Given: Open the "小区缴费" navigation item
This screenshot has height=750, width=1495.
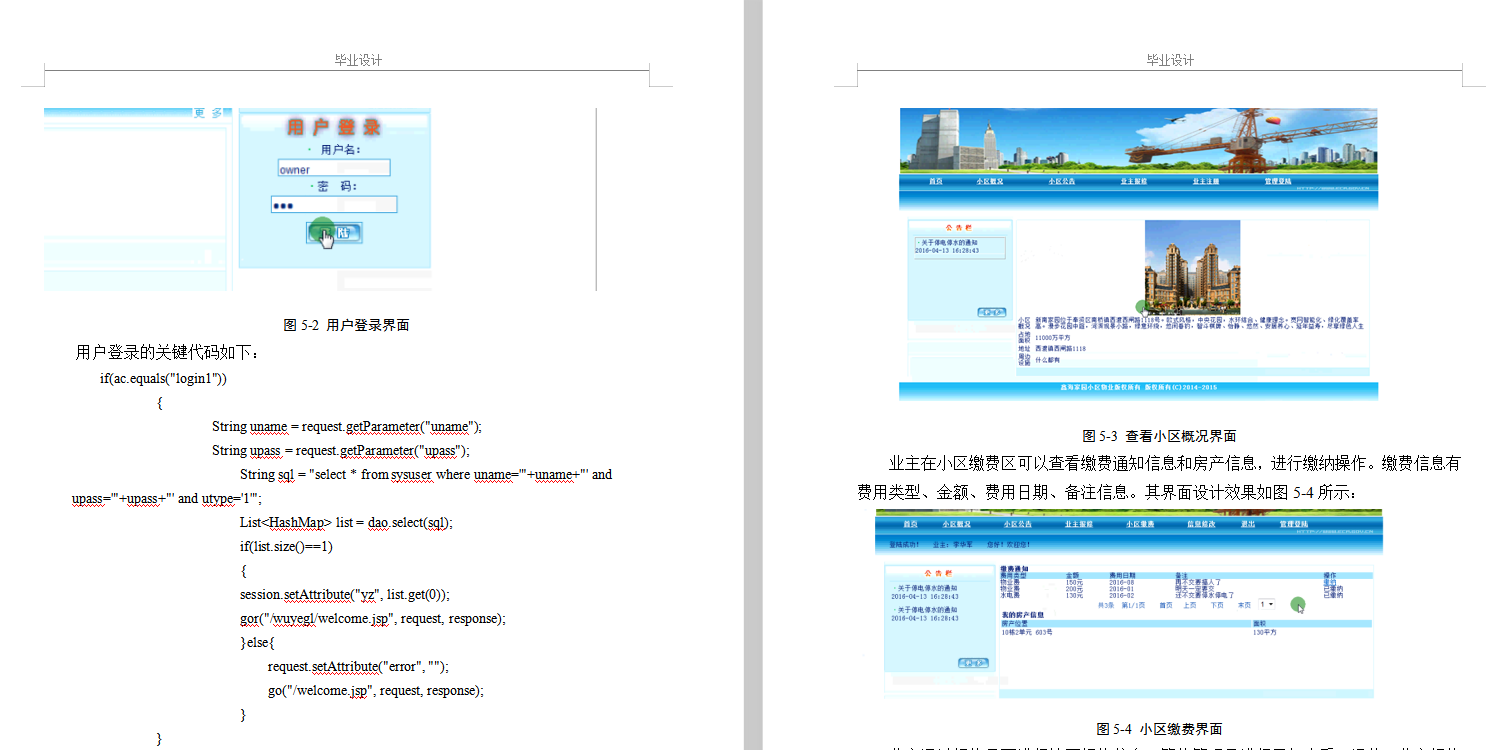Looking at the screenshot, I should (x=1140, y=523).
